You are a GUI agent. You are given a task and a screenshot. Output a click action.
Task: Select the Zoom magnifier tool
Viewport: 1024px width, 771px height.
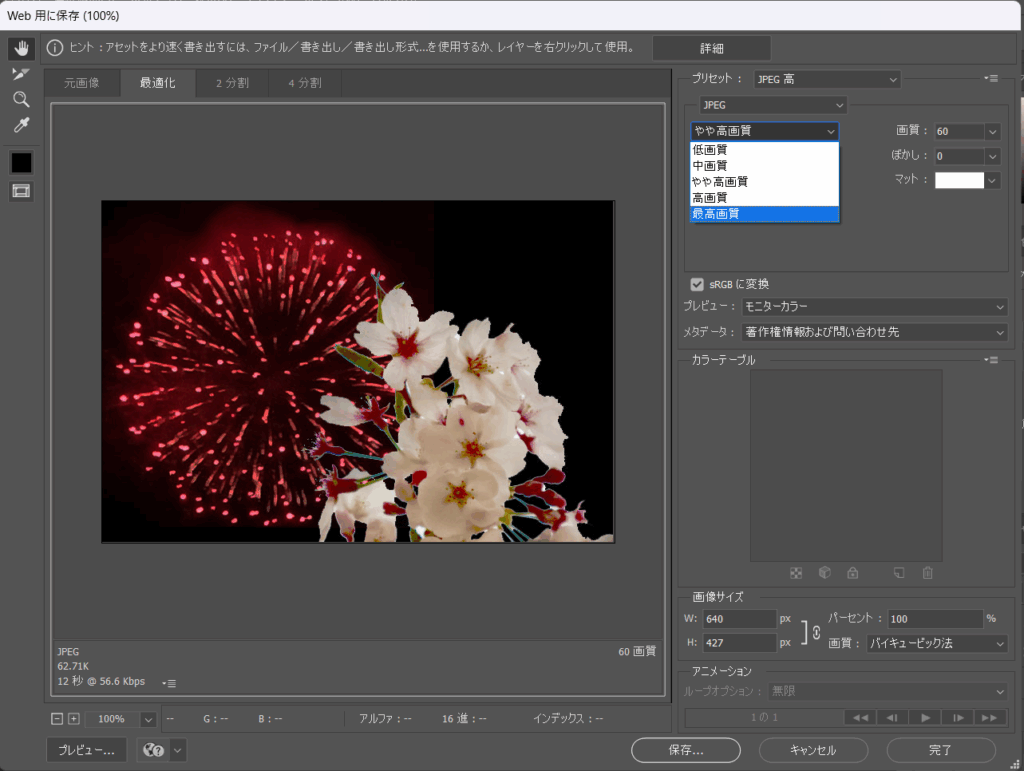[x=21, y=99]
